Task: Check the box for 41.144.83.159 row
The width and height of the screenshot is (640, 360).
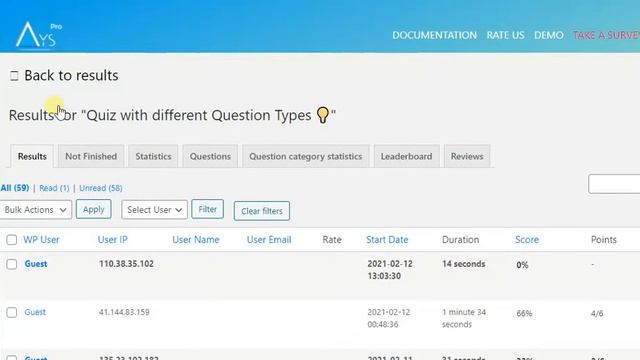Action: point(12,313)
